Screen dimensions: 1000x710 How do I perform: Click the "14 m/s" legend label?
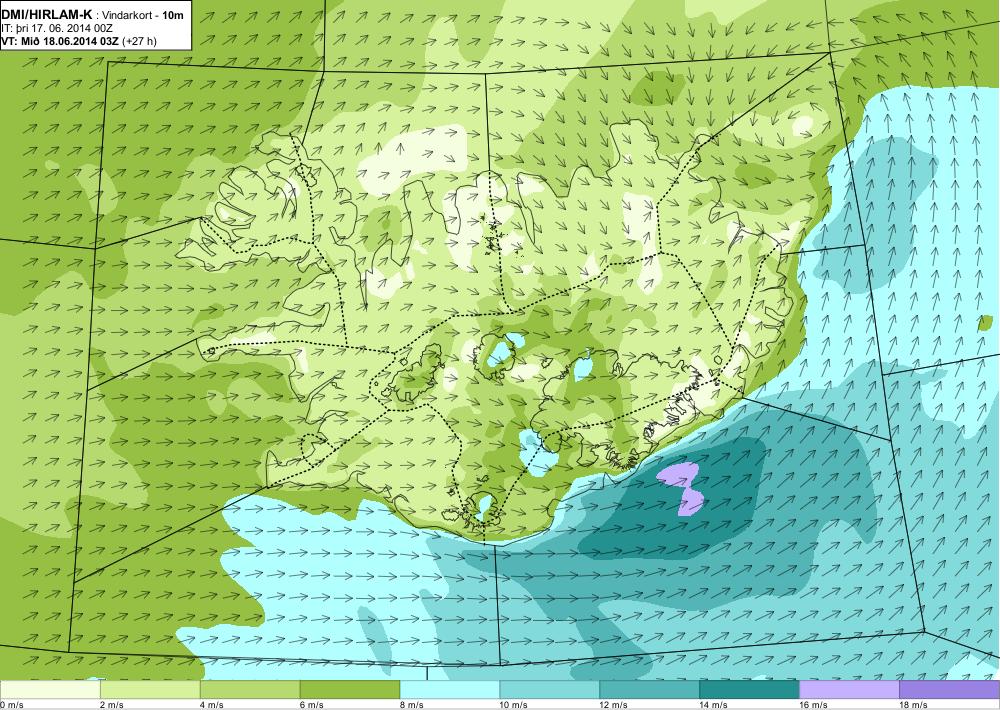click(x=714, y=705)
